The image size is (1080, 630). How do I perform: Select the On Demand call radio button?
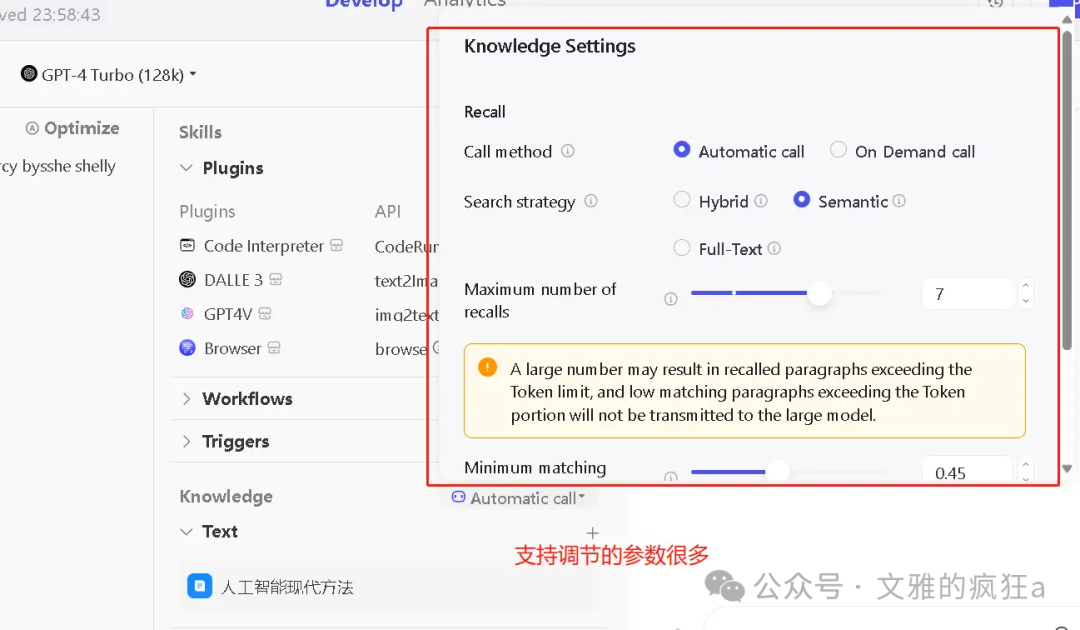(838, 150)
